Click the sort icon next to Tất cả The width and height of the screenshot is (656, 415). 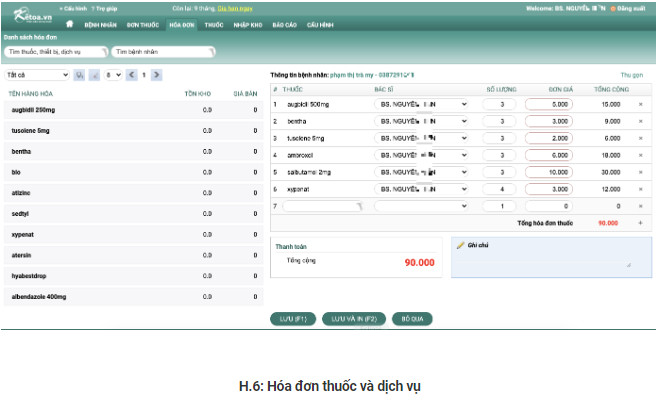click(80, 75)
